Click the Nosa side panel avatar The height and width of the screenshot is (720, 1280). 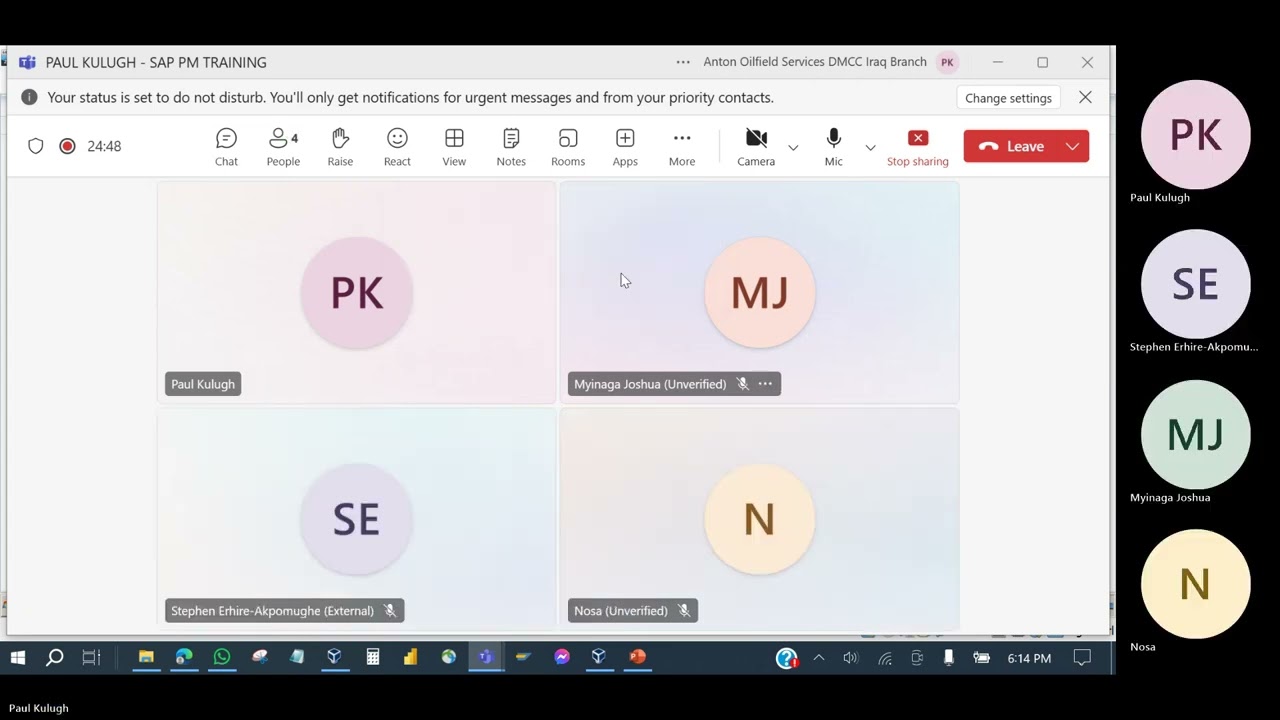tap(1196, 584)
